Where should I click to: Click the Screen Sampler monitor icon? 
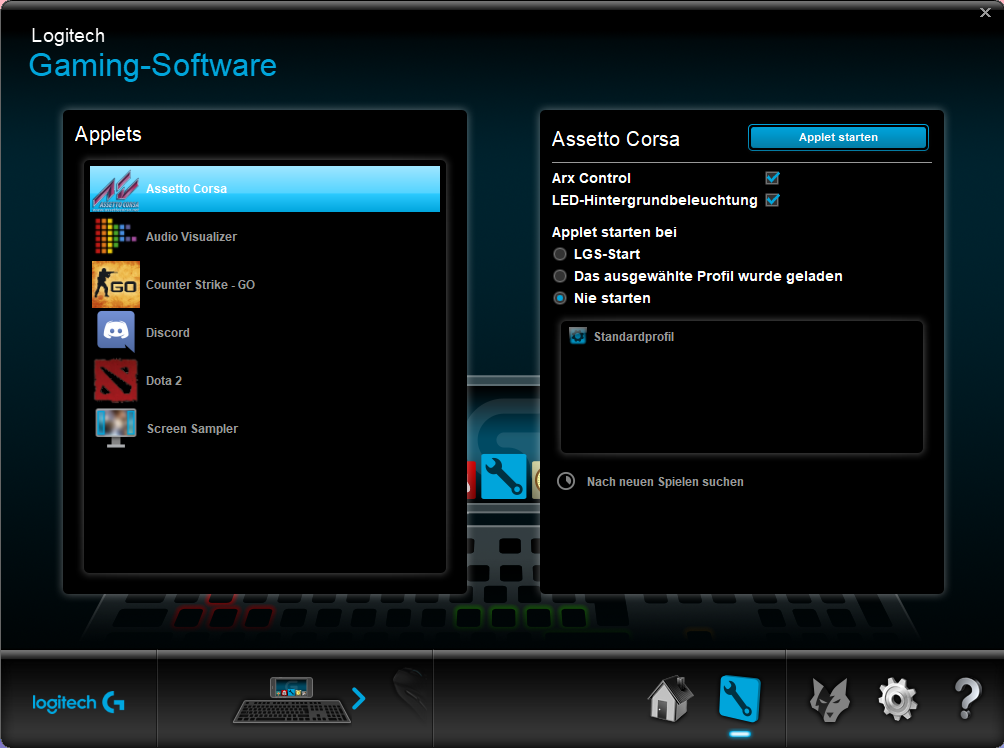(116, 428)
